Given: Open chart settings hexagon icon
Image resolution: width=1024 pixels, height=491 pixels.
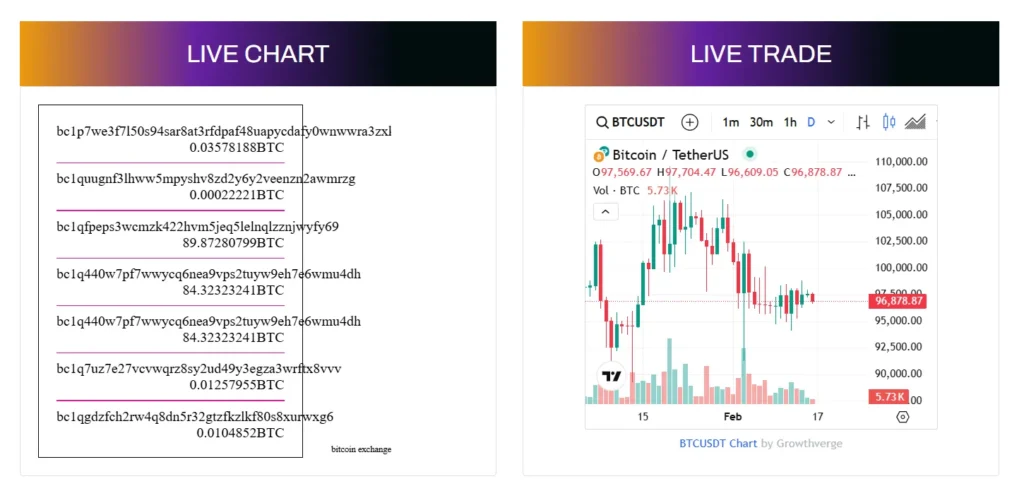Looking at the screenshot, I should (902, 416).
